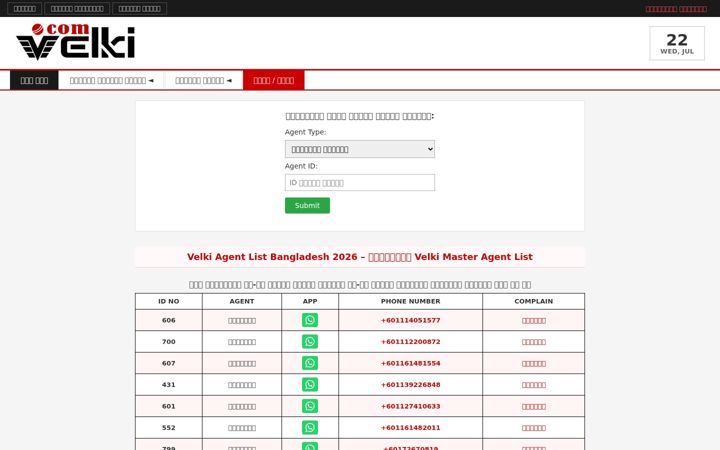The width and height of the screenshot is (720, 450).
Task: Click the Agent ID label
Action: (x=301, y=166)
